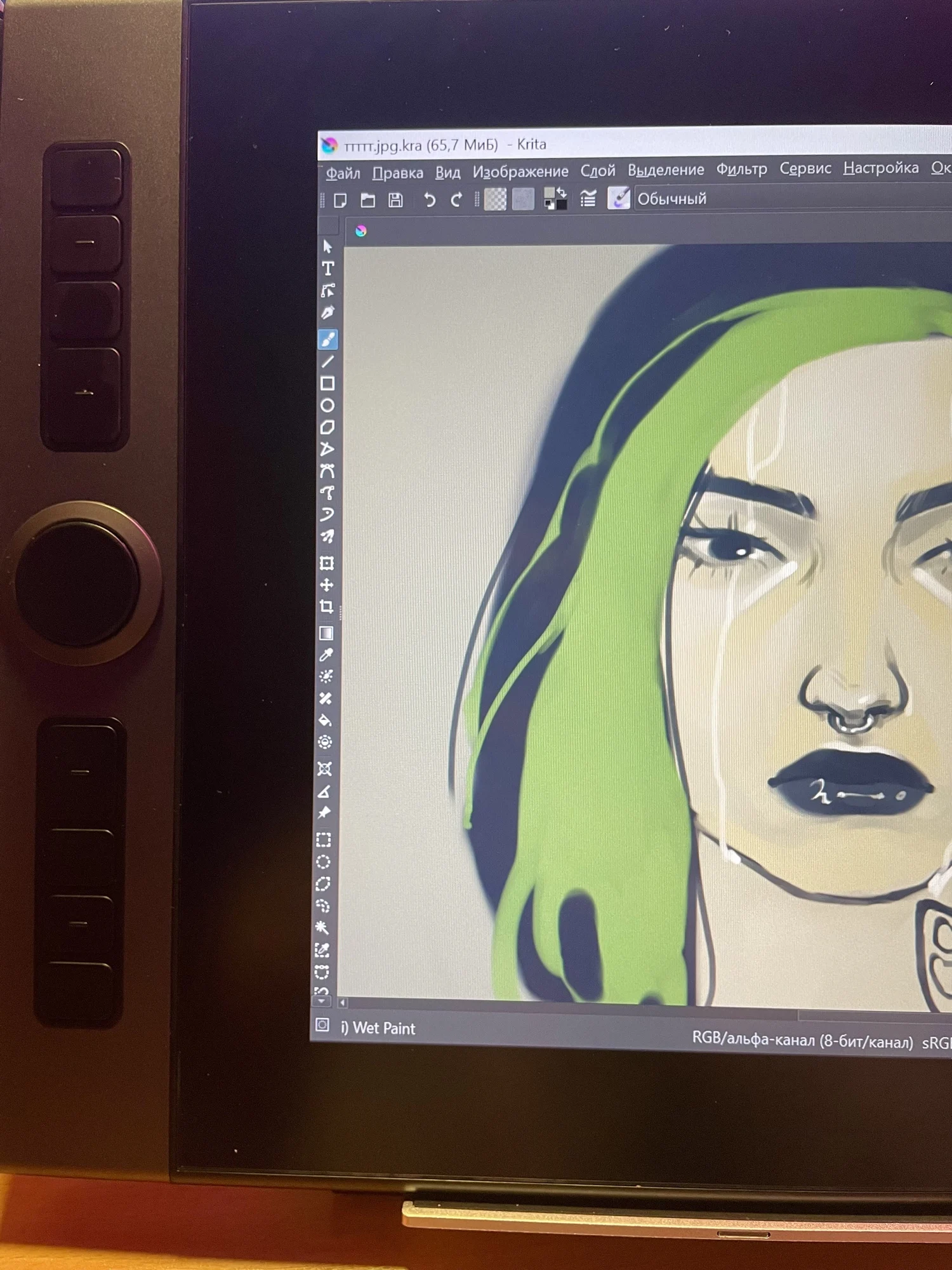The image size is (952, 1270).
Task: Select the Fill bucket tool
Action: pyautogui.click(x=326, y=720)
